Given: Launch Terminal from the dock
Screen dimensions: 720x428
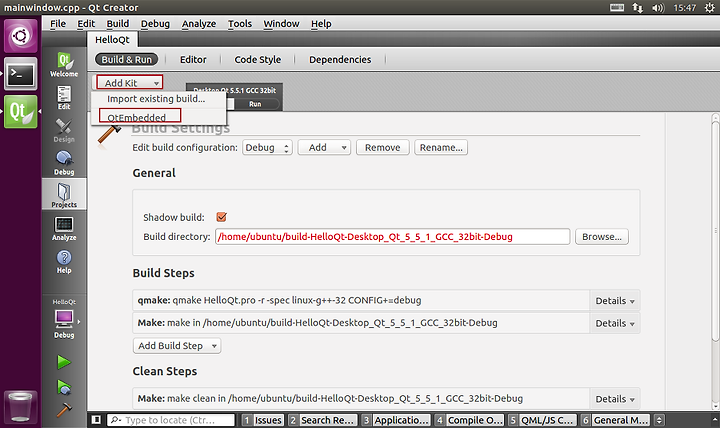Looking at the screenshot, I should (21, 73).
